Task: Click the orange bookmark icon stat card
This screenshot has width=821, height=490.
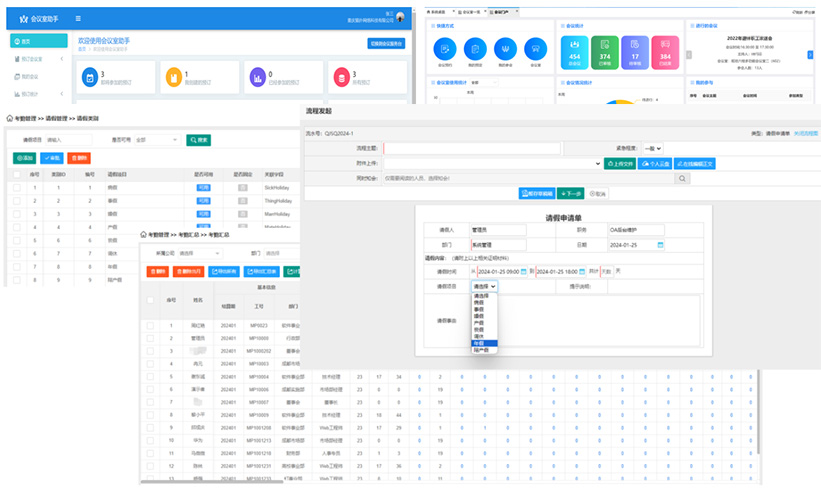Action: coord(173,77)
